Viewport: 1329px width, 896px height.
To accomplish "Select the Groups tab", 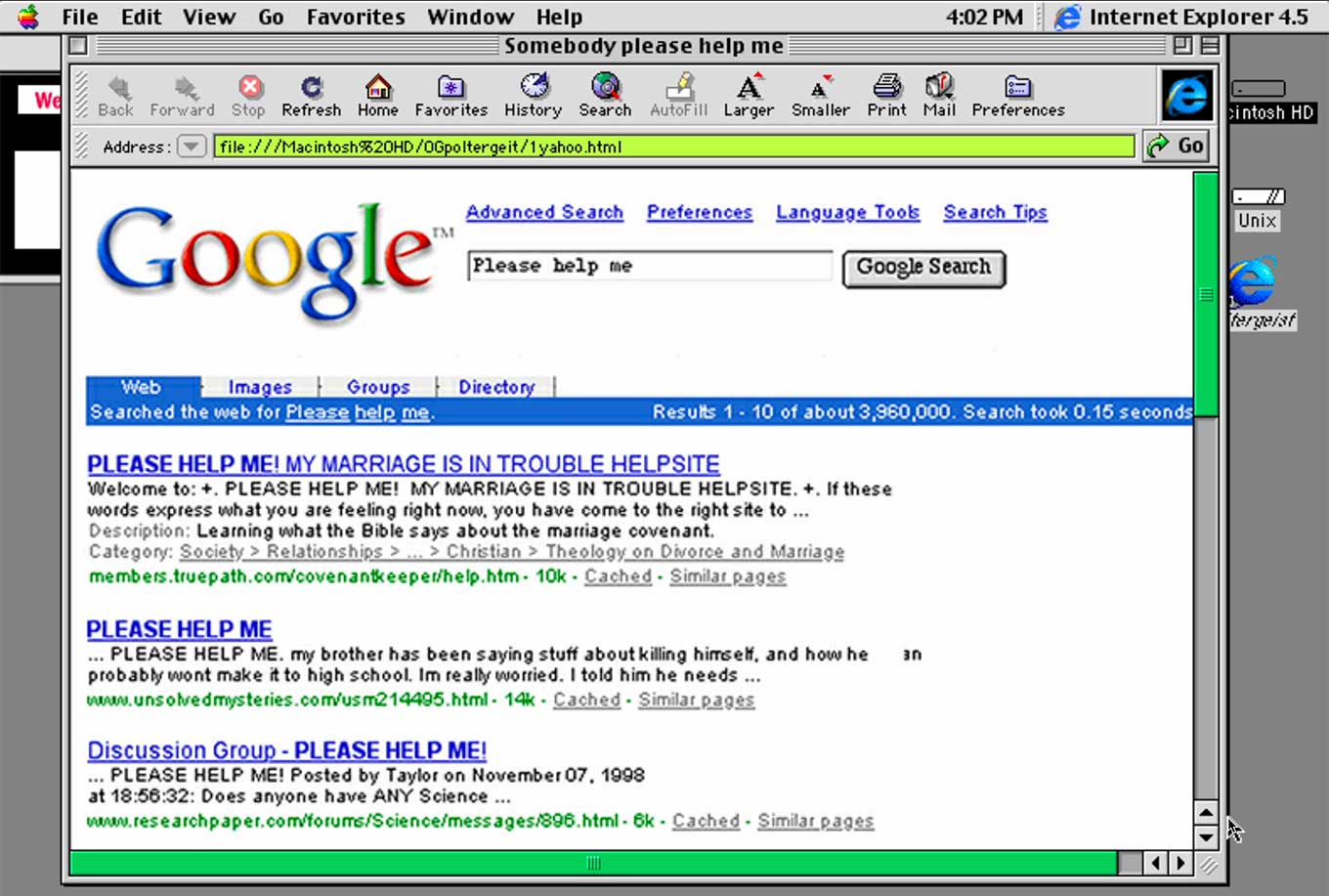I will pyautogui.click(x=378, y=387).
